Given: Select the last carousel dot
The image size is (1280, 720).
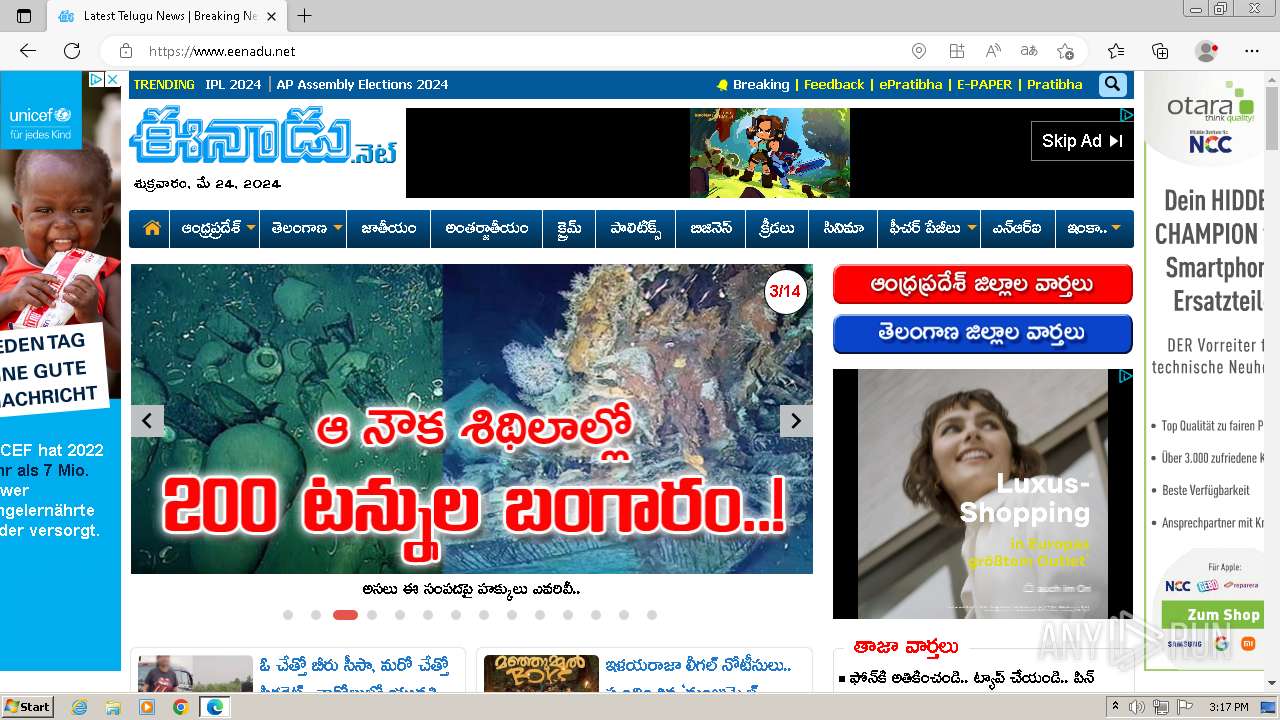Looking at the screenshot, I should click(x=652, y=615).
